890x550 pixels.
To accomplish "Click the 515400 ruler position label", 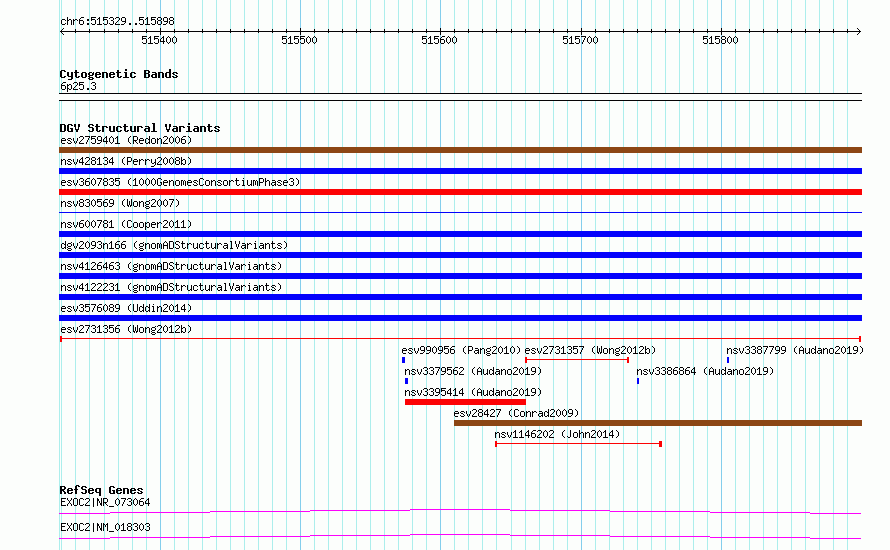I will (159, 40).
